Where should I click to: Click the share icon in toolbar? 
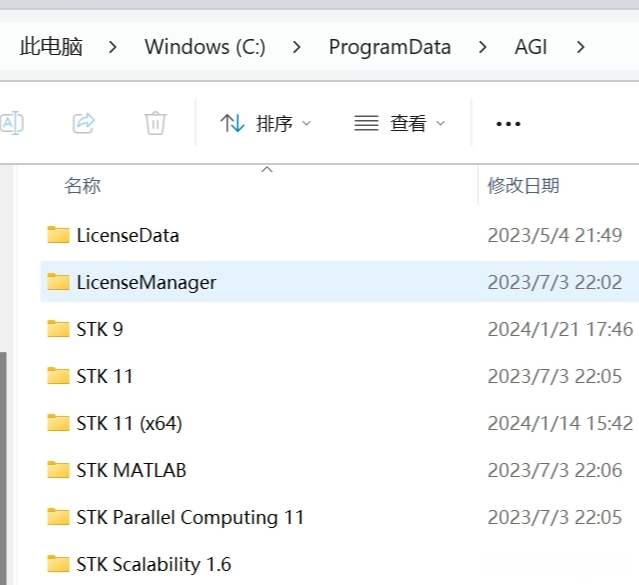[x=84, y=123]
